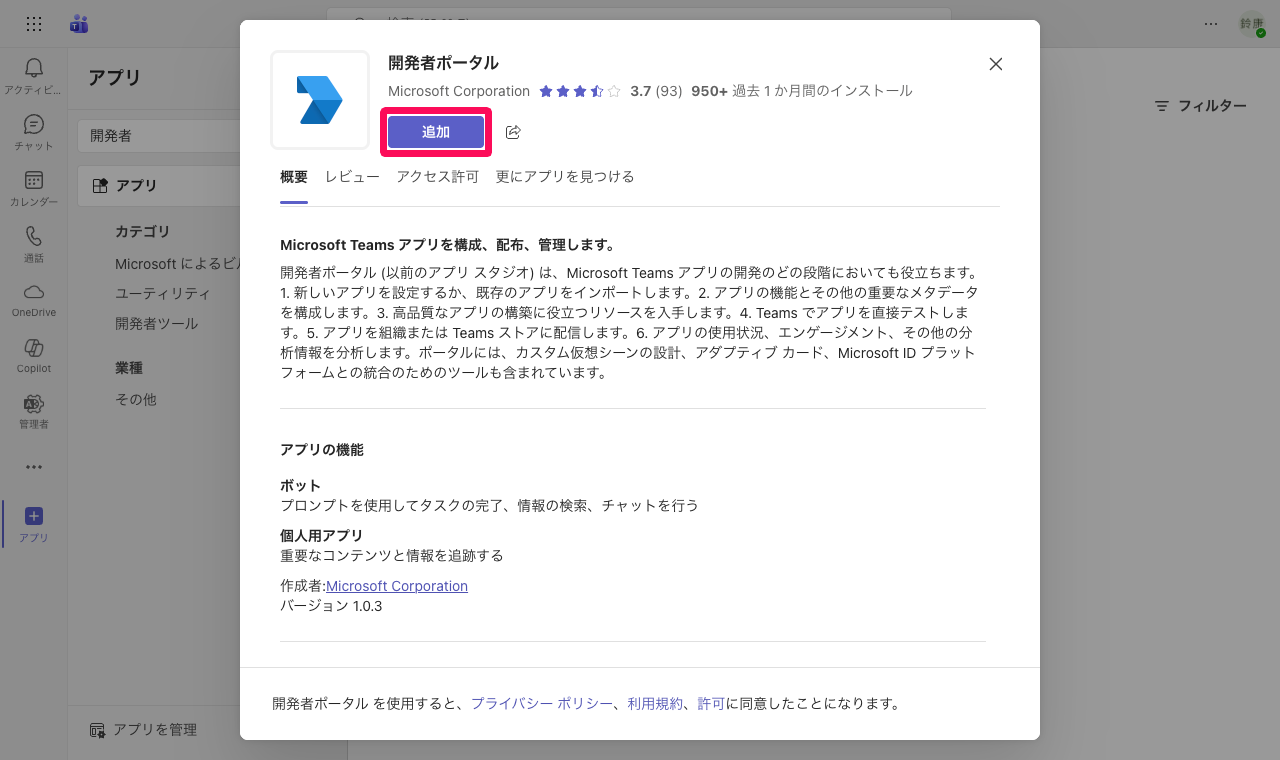Click the 開発者ポータル app logo

click(320, 99)
